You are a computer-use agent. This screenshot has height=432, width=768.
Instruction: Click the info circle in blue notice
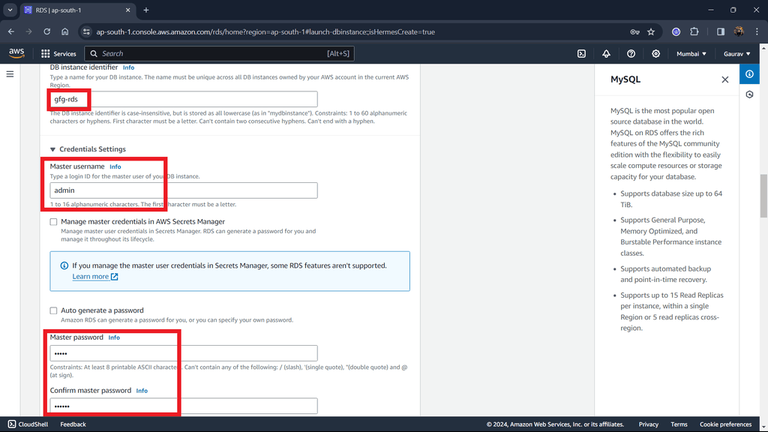[x=64, y=265]
